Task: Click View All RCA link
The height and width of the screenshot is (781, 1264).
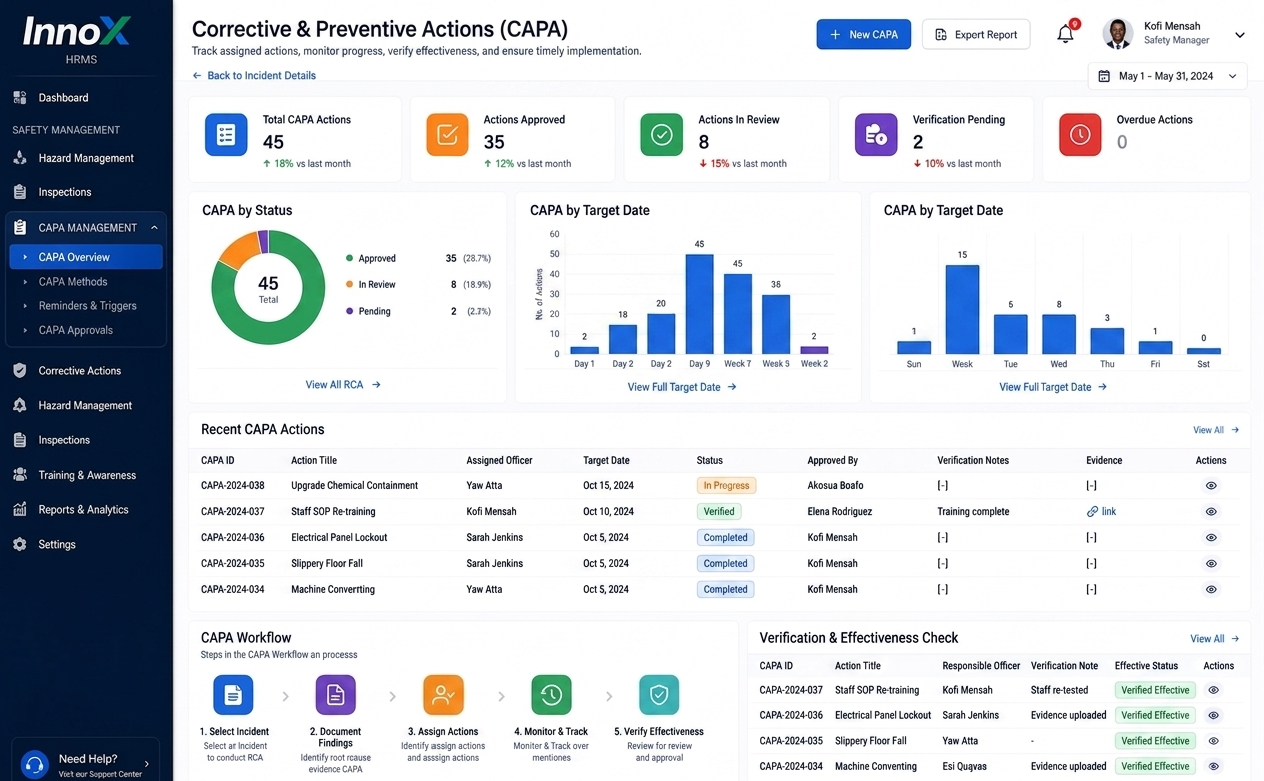Action: (343, 384)
